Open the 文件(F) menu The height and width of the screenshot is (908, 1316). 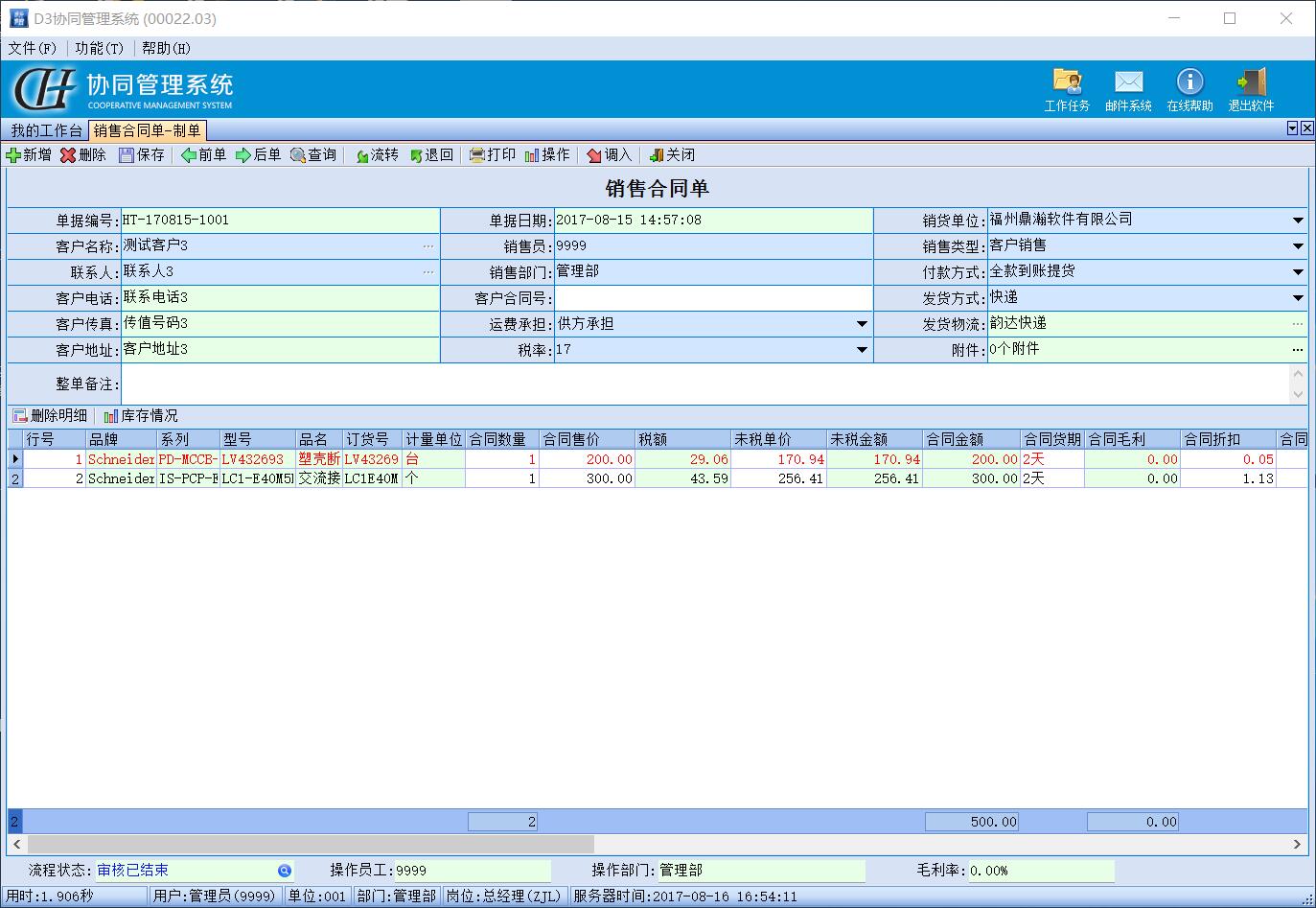tap(33, 48)
